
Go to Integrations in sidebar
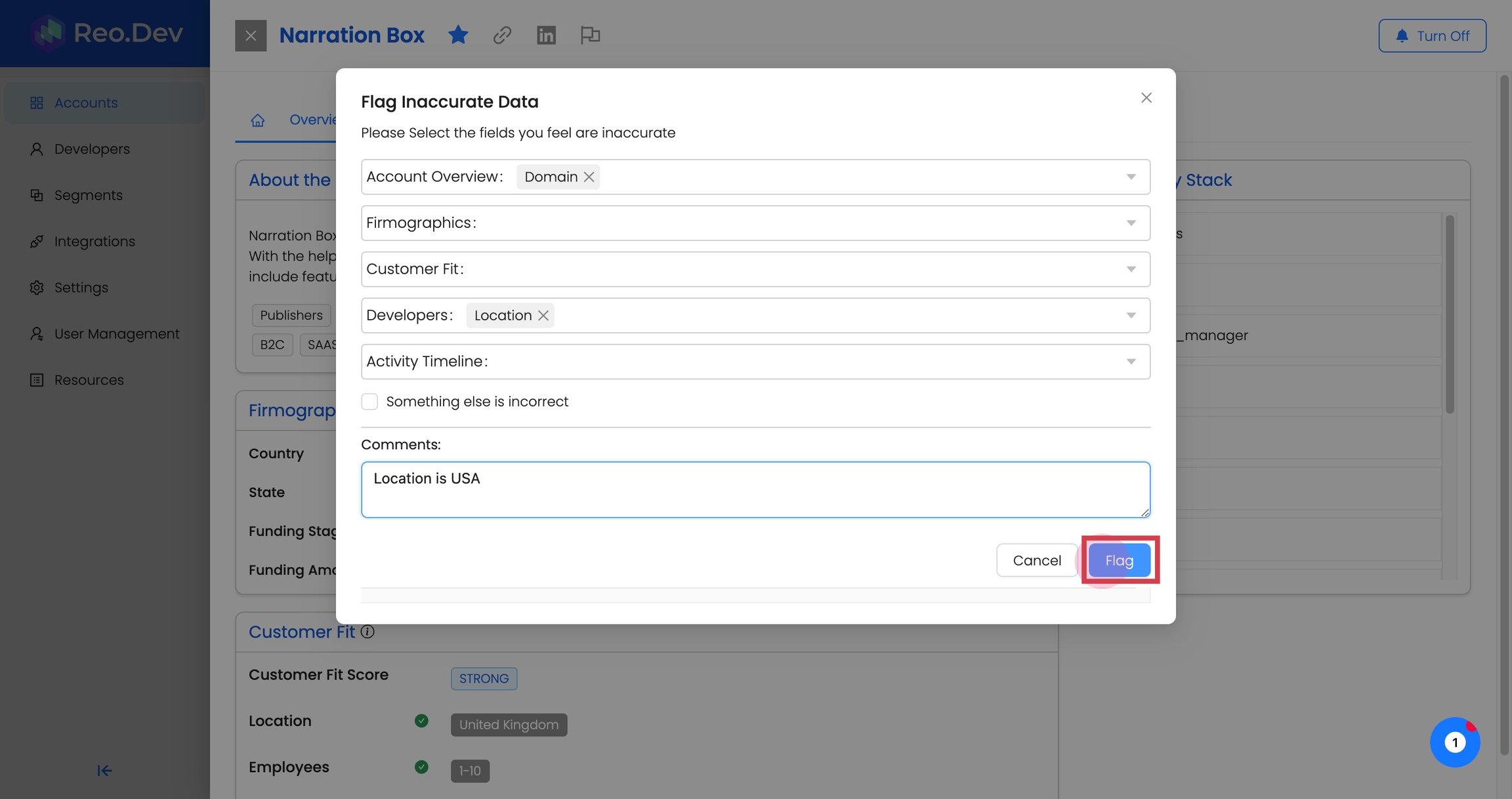point(94,241)
